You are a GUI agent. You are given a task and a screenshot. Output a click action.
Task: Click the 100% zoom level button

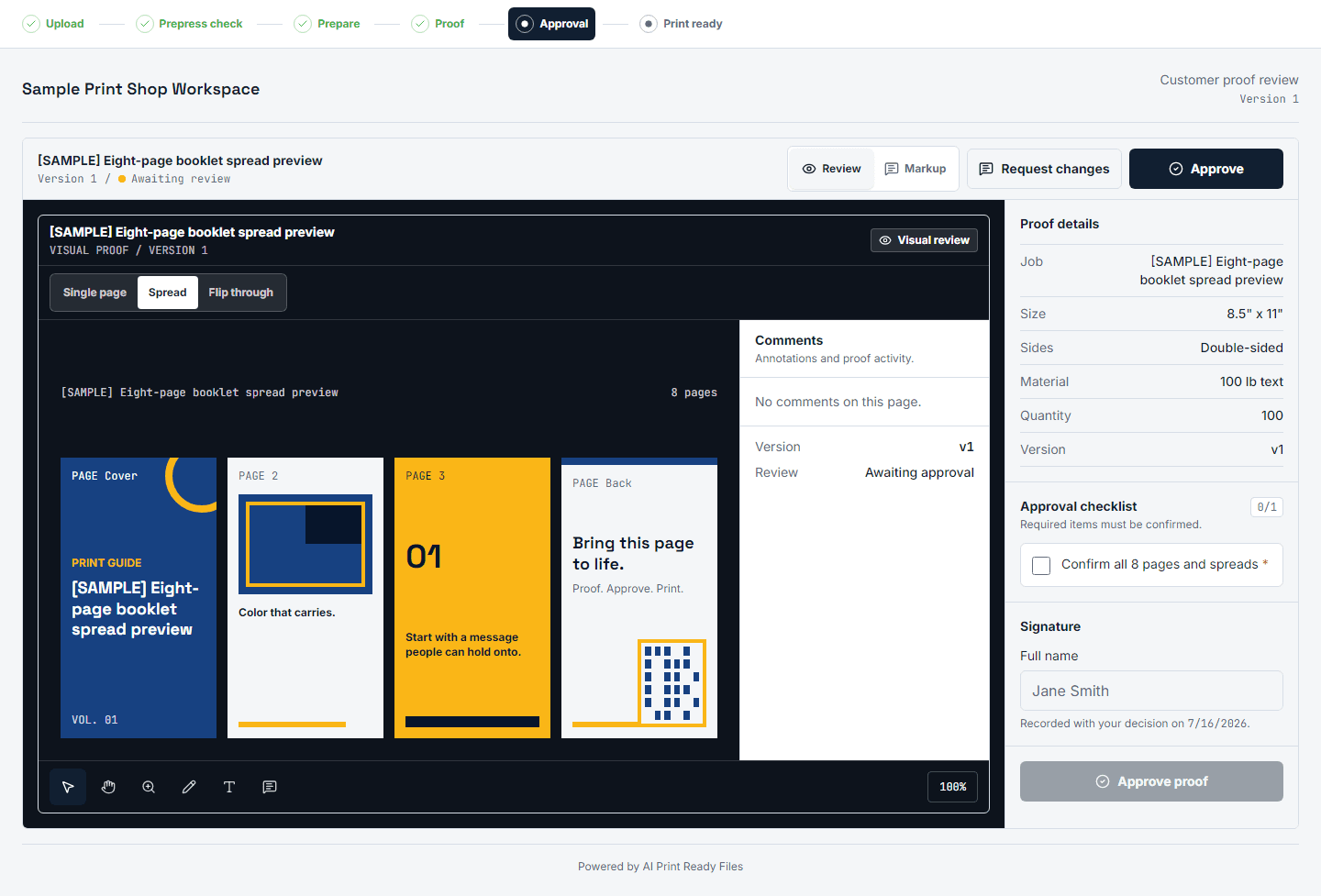pyautogui.click(x=952, y=787)
